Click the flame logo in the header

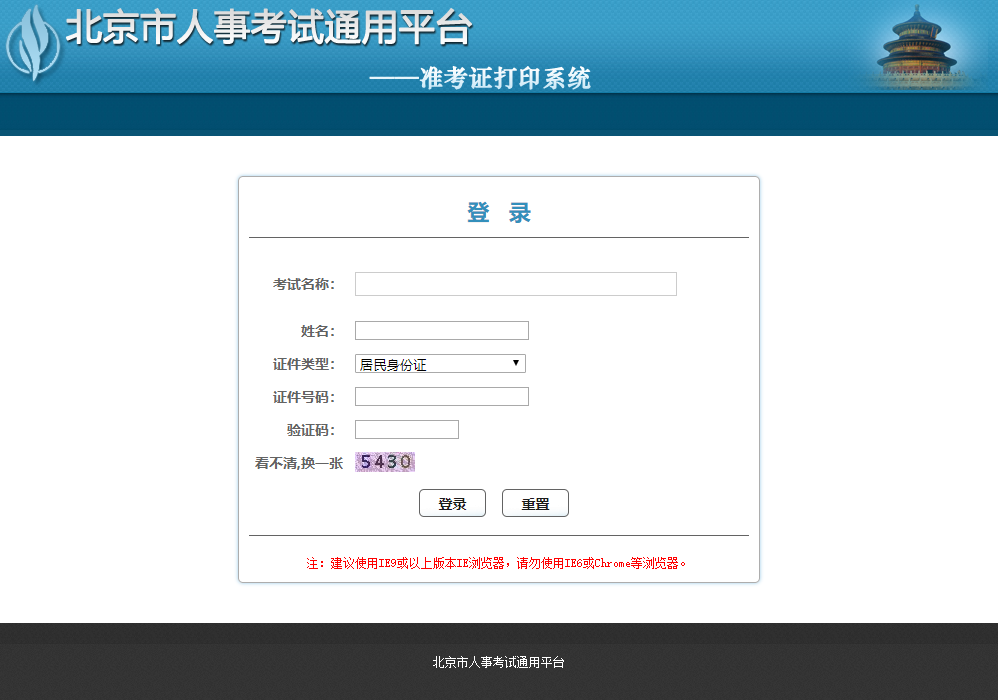(33, 44)
